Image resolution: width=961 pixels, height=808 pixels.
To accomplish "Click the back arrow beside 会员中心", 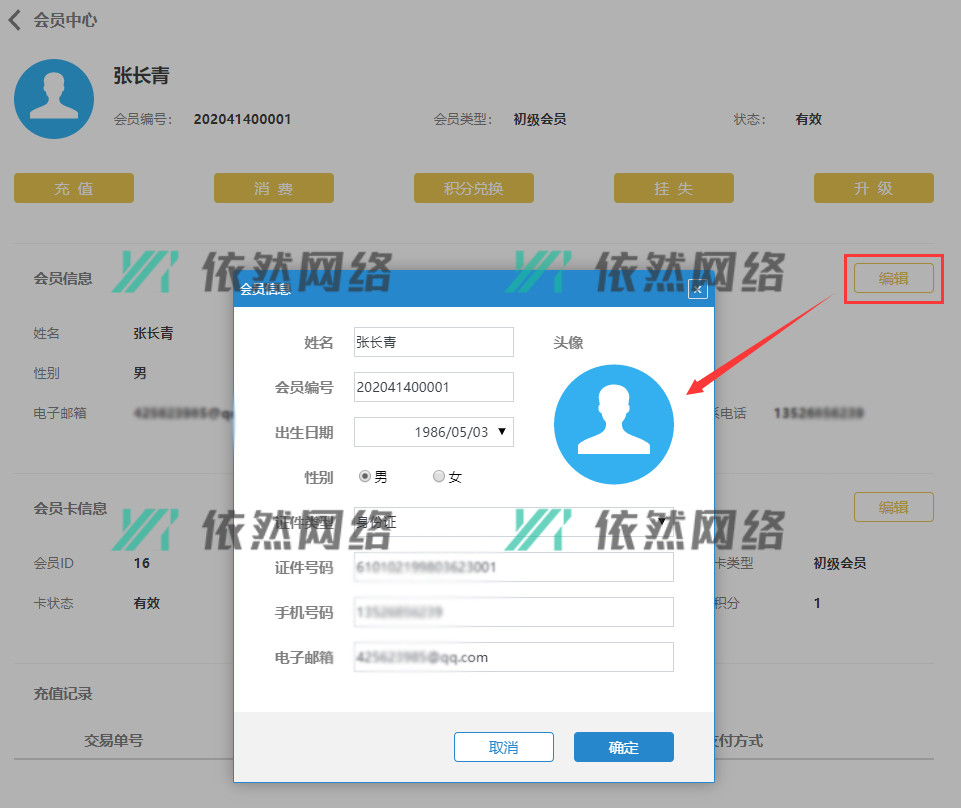I will point(15,20).
